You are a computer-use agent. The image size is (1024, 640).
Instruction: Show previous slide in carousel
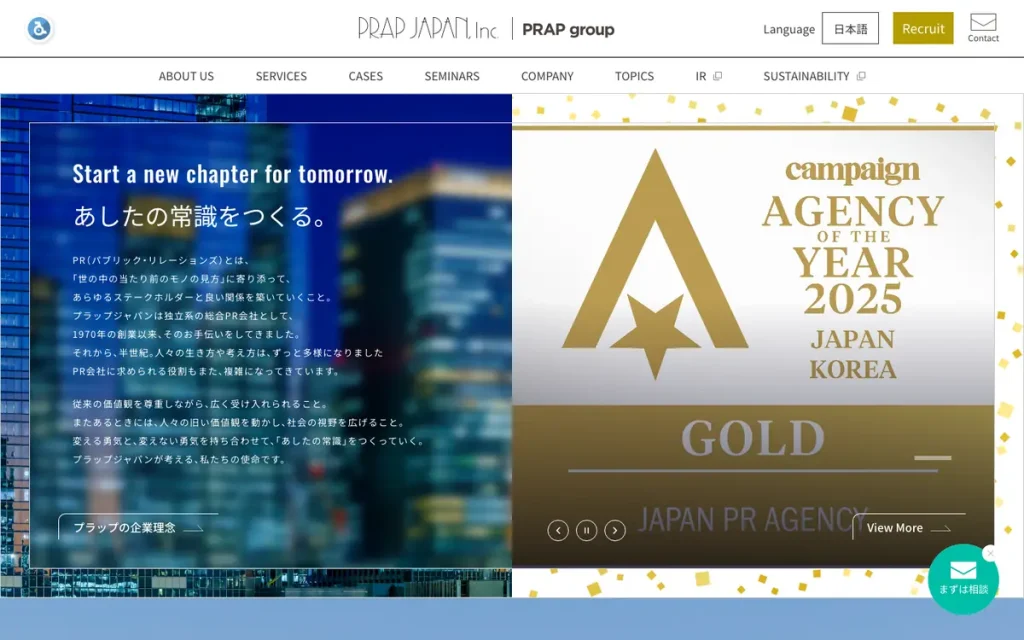click(558, 530)
